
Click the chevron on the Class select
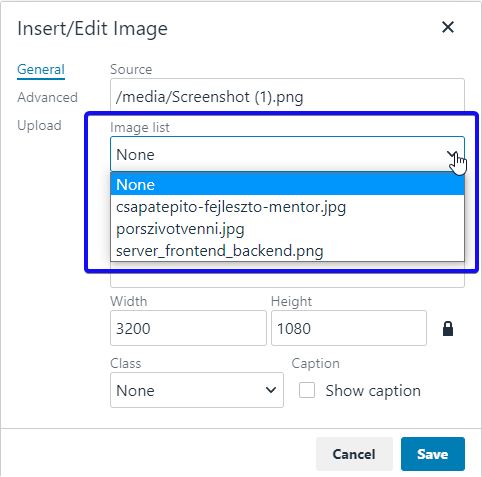pyautogui.click(x=271, y=390)
